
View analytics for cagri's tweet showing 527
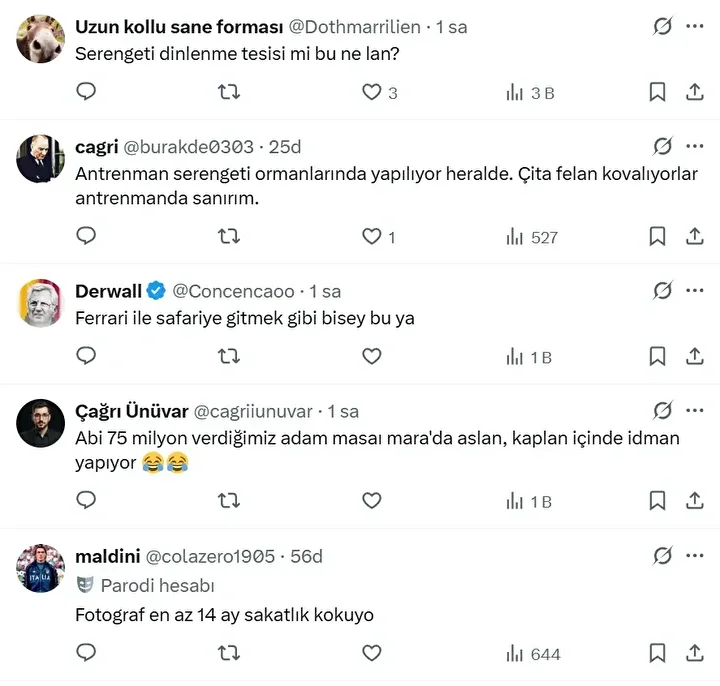coord(532,237)
